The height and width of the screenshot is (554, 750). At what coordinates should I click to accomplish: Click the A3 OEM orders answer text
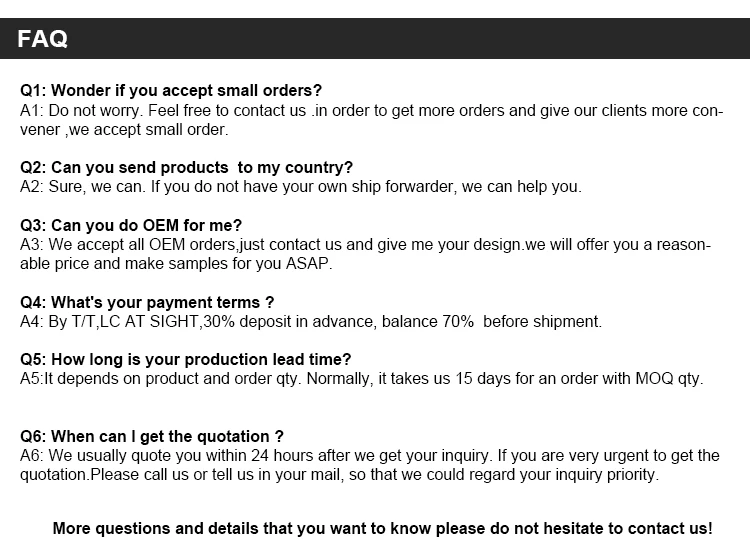pyautogui.click(x=365, y=254)
